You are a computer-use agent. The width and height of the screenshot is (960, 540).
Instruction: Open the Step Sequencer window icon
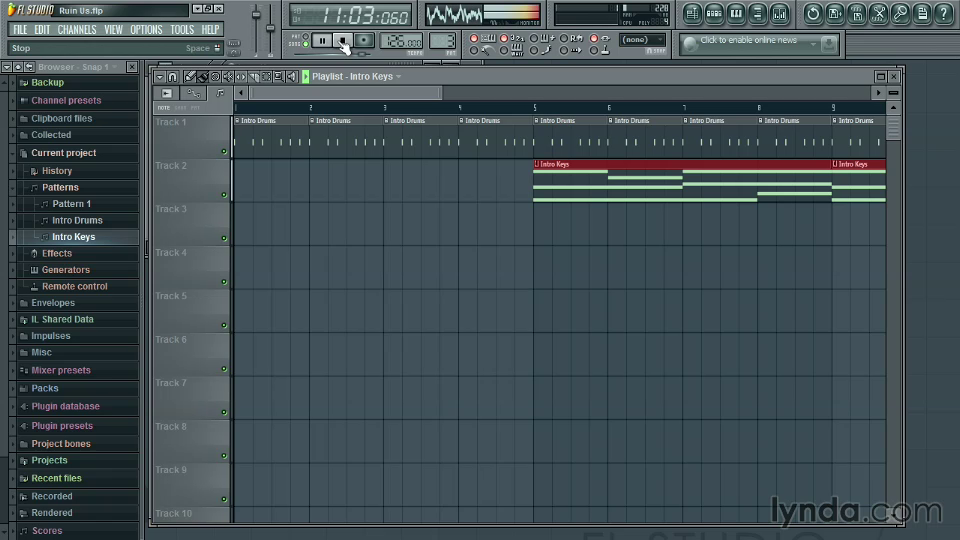tap(714, 13)
